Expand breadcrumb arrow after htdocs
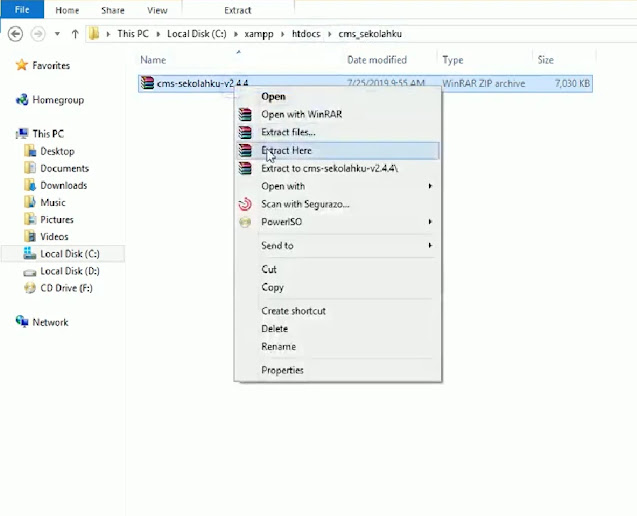Image resolution: width=637 pixels, height=516 pixels. point(329,34)
